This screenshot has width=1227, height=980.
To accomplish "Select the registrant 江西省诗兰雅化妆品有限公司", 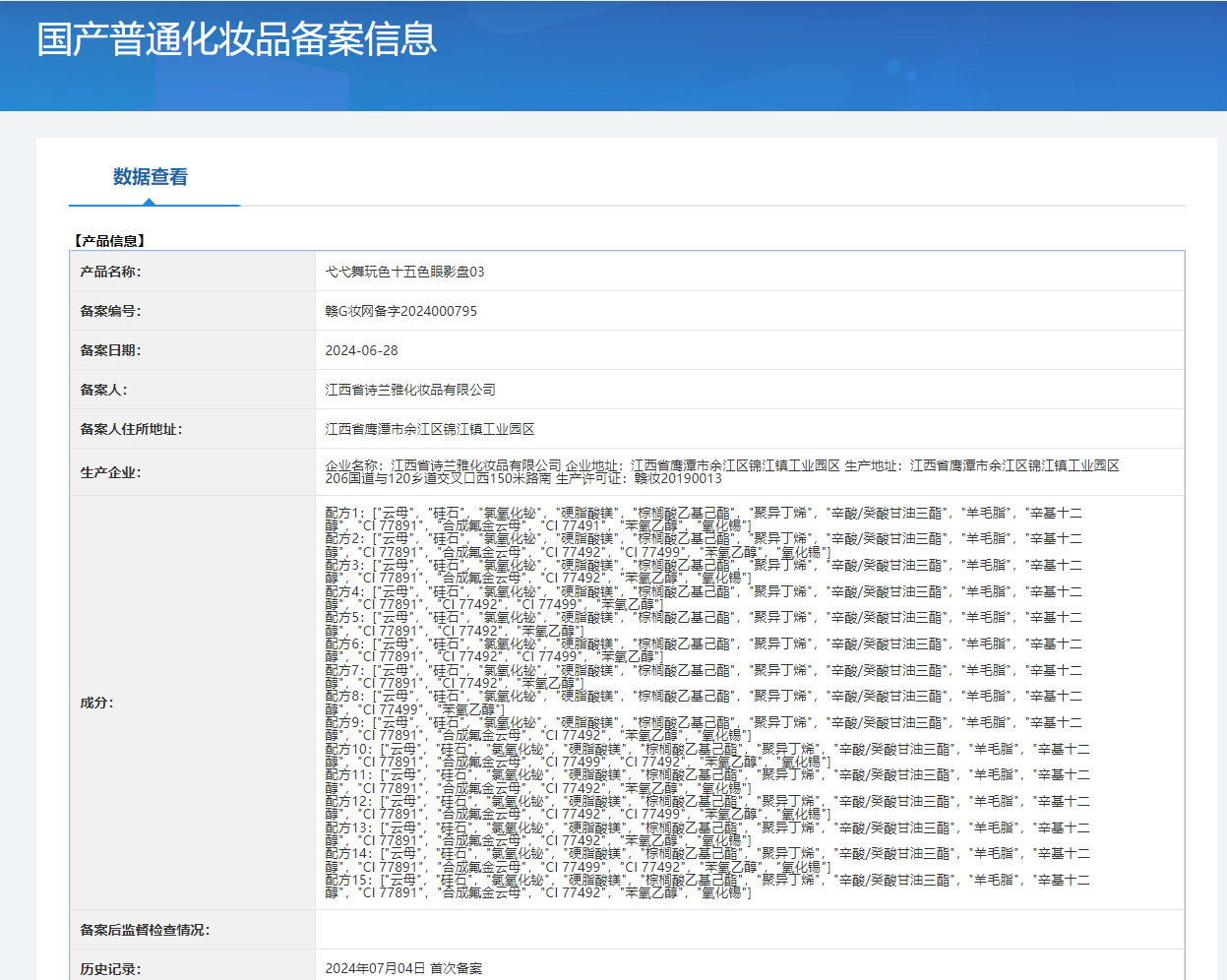I will click(410, 390).
